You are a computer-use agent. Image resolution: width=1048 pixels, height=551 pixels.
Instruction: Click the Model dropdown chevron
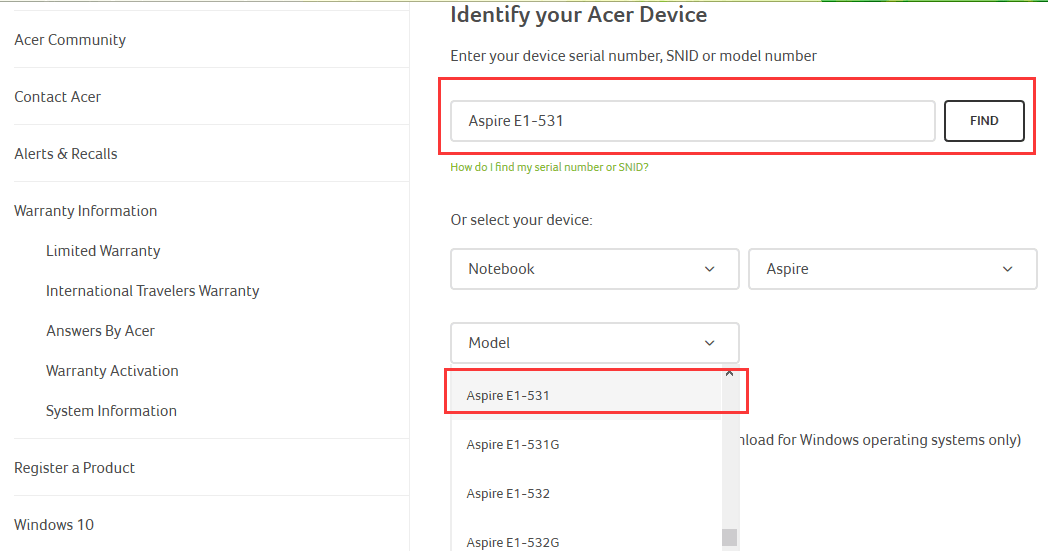coord(710,343)
